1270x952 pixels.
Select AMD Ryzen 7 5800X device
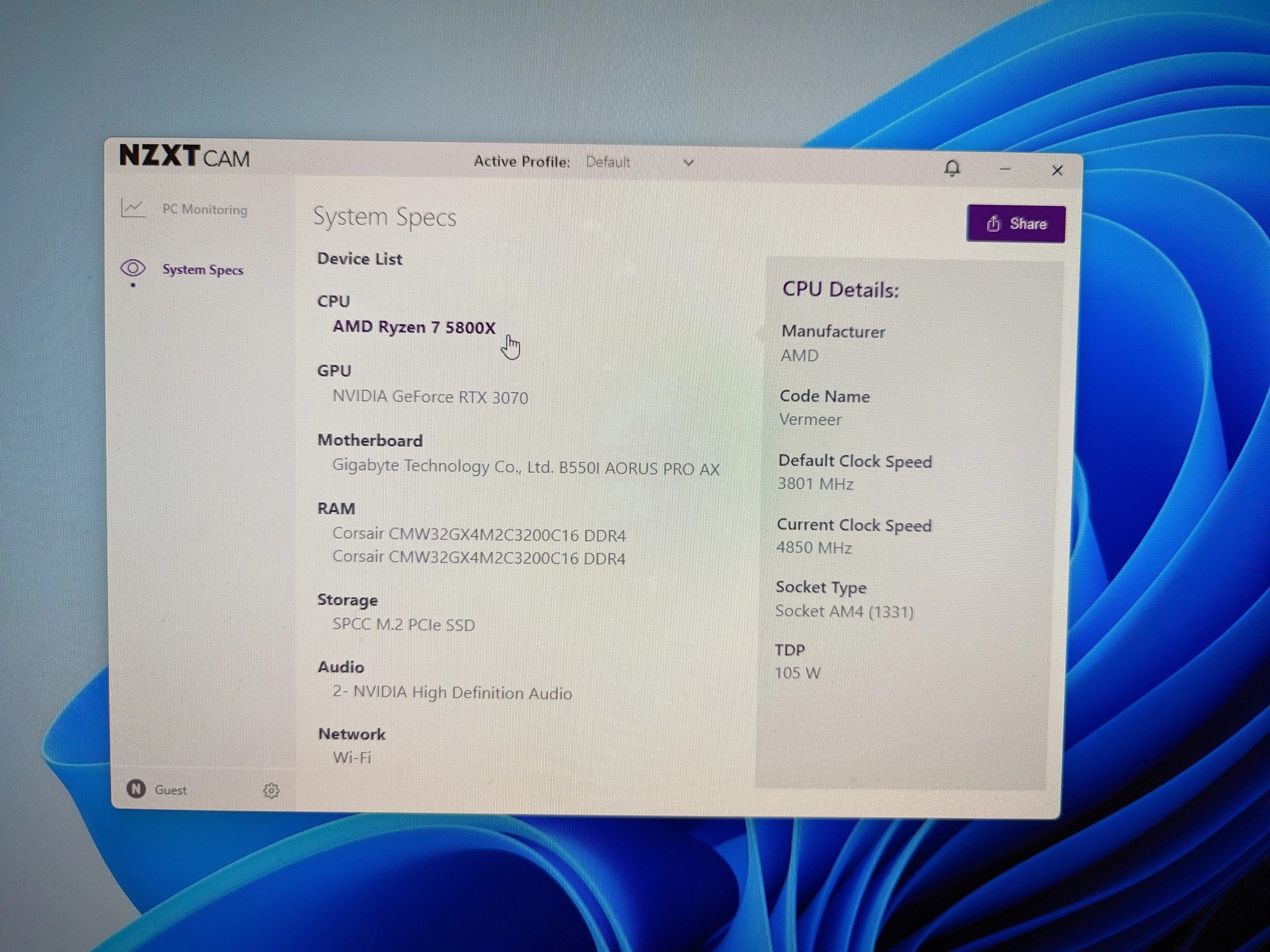coord(414,327)
